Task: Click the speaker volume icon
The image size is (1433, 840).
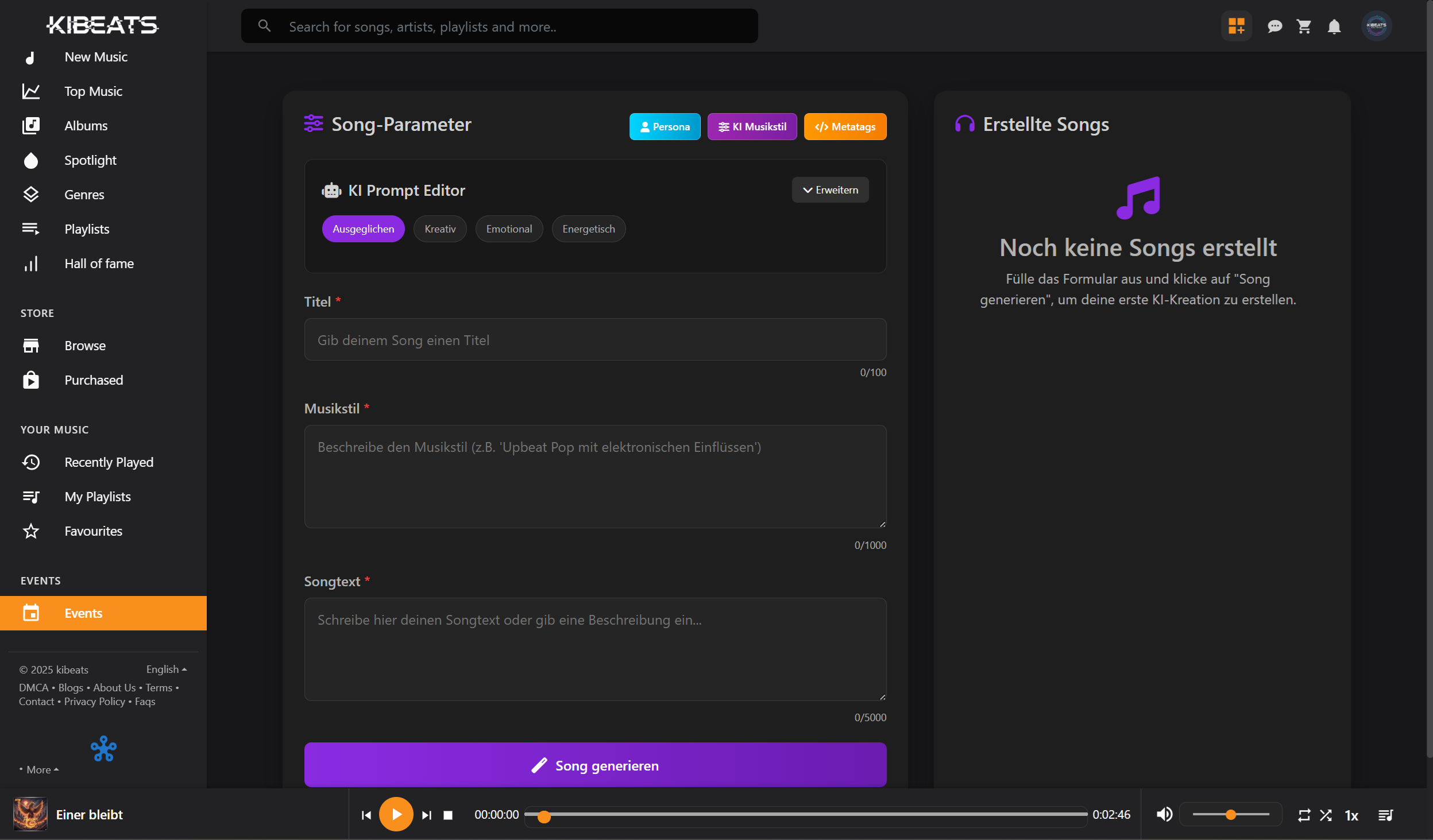Action: (x=1164, y=814)
